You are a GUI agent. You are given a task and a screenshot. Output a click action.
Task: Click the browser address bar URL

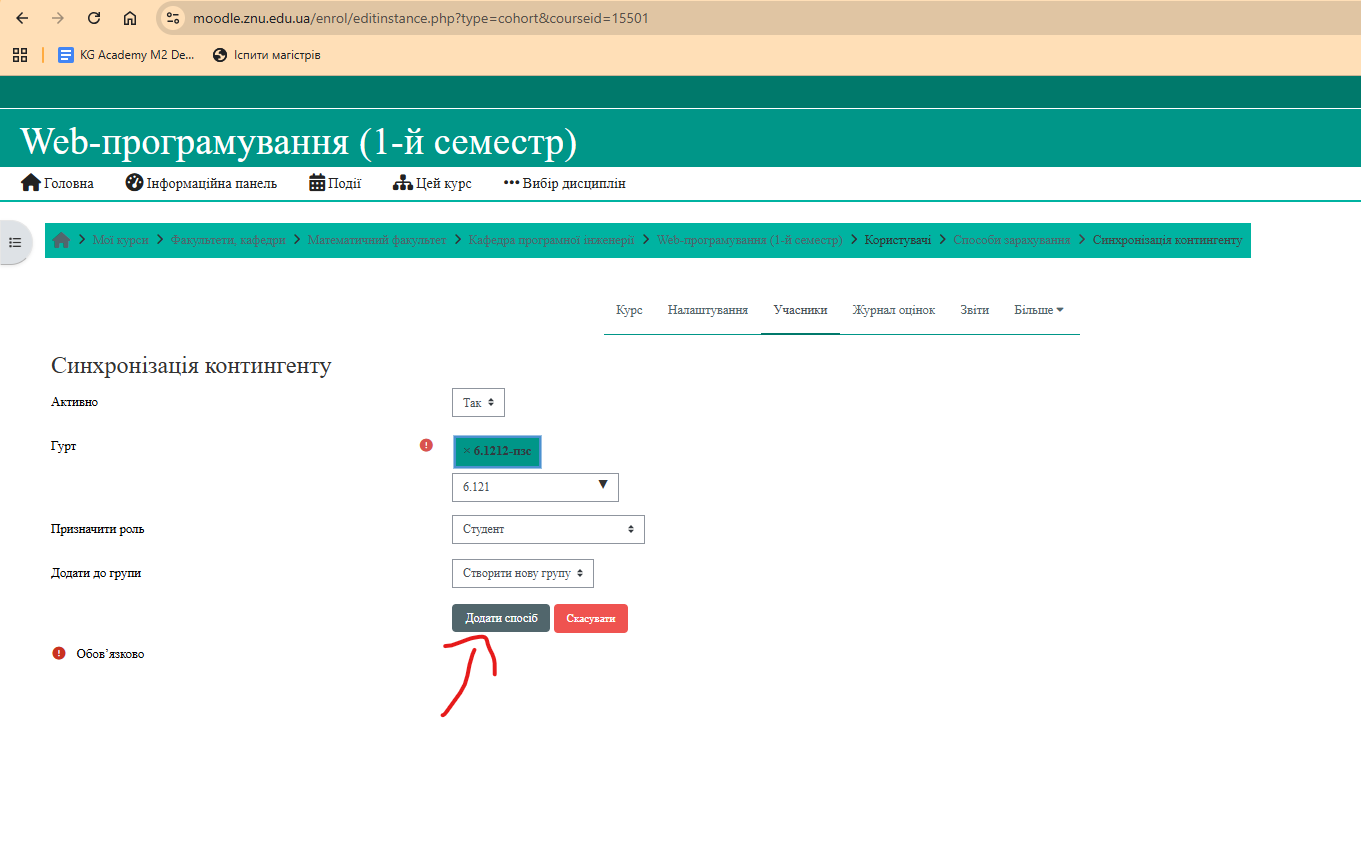click(x=420, y=18)
